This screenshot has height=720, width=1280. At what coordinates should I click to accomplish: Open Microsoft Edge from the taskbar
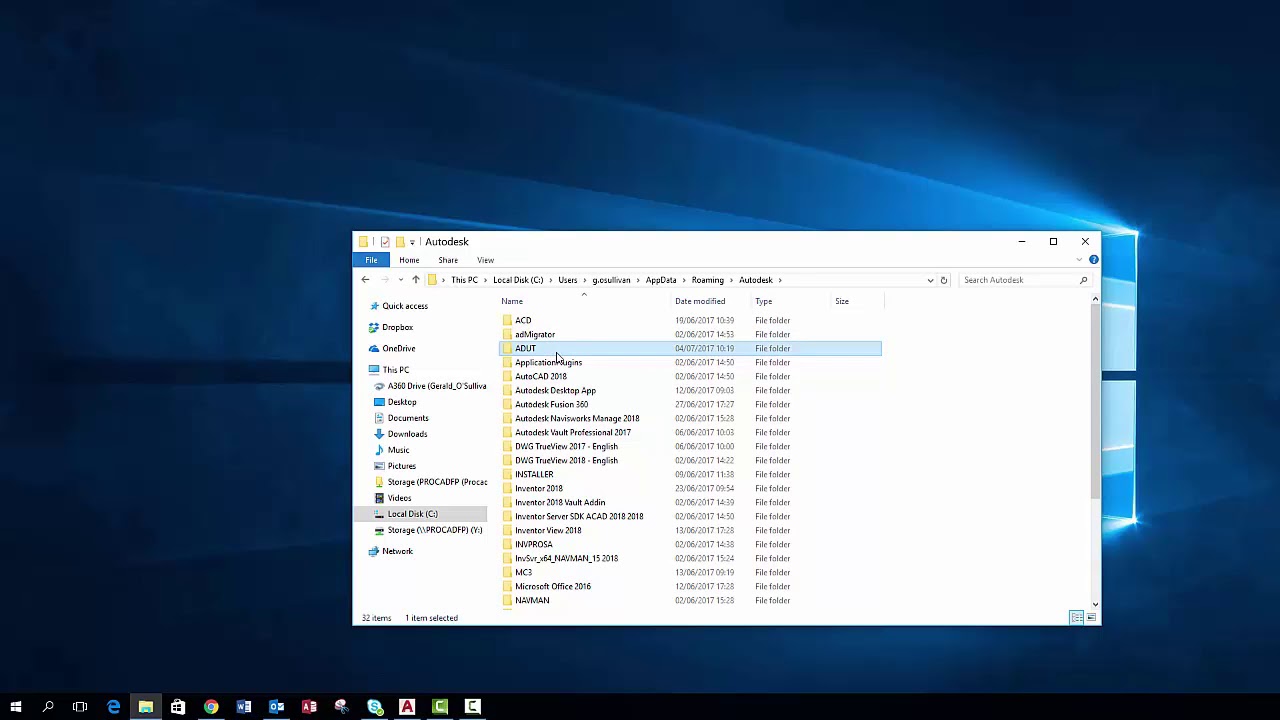pos(113,707)
